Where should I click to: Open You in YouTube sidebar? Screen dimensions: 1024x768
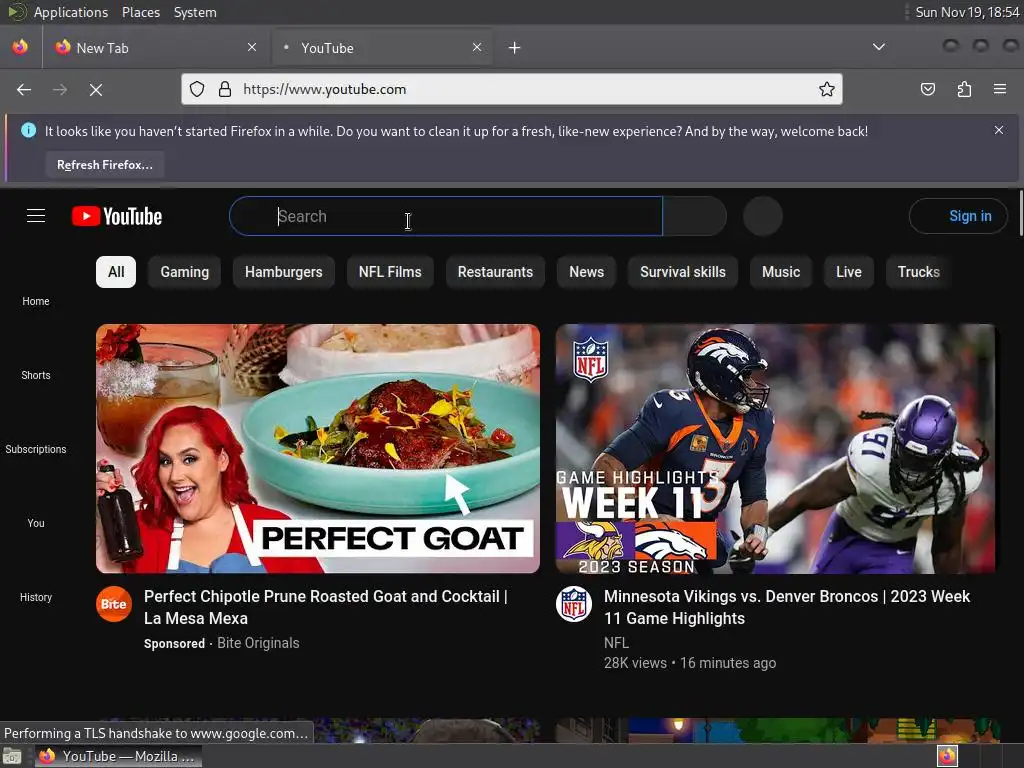(x=36, y=523)
